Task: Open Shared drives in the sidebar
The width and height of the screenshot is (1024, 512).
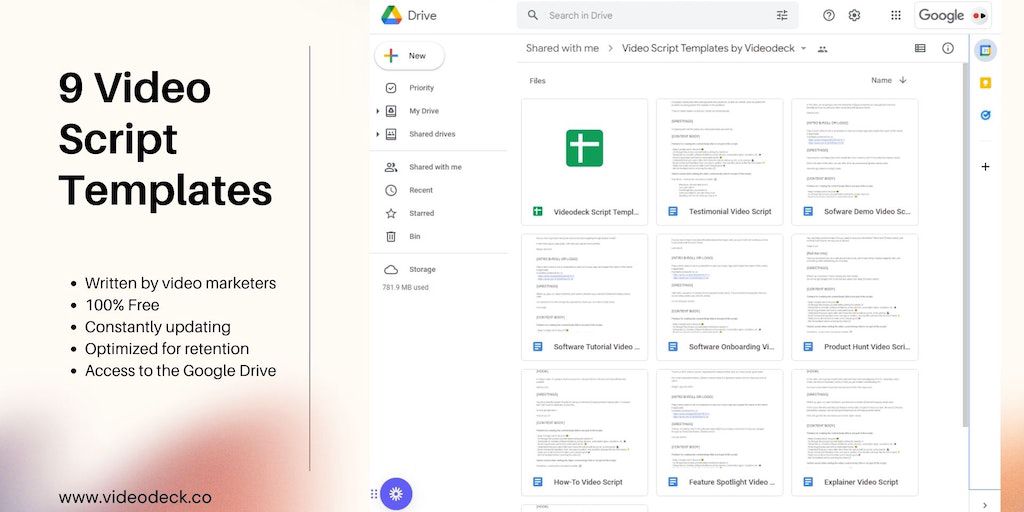Action: [x=432, y=134]
